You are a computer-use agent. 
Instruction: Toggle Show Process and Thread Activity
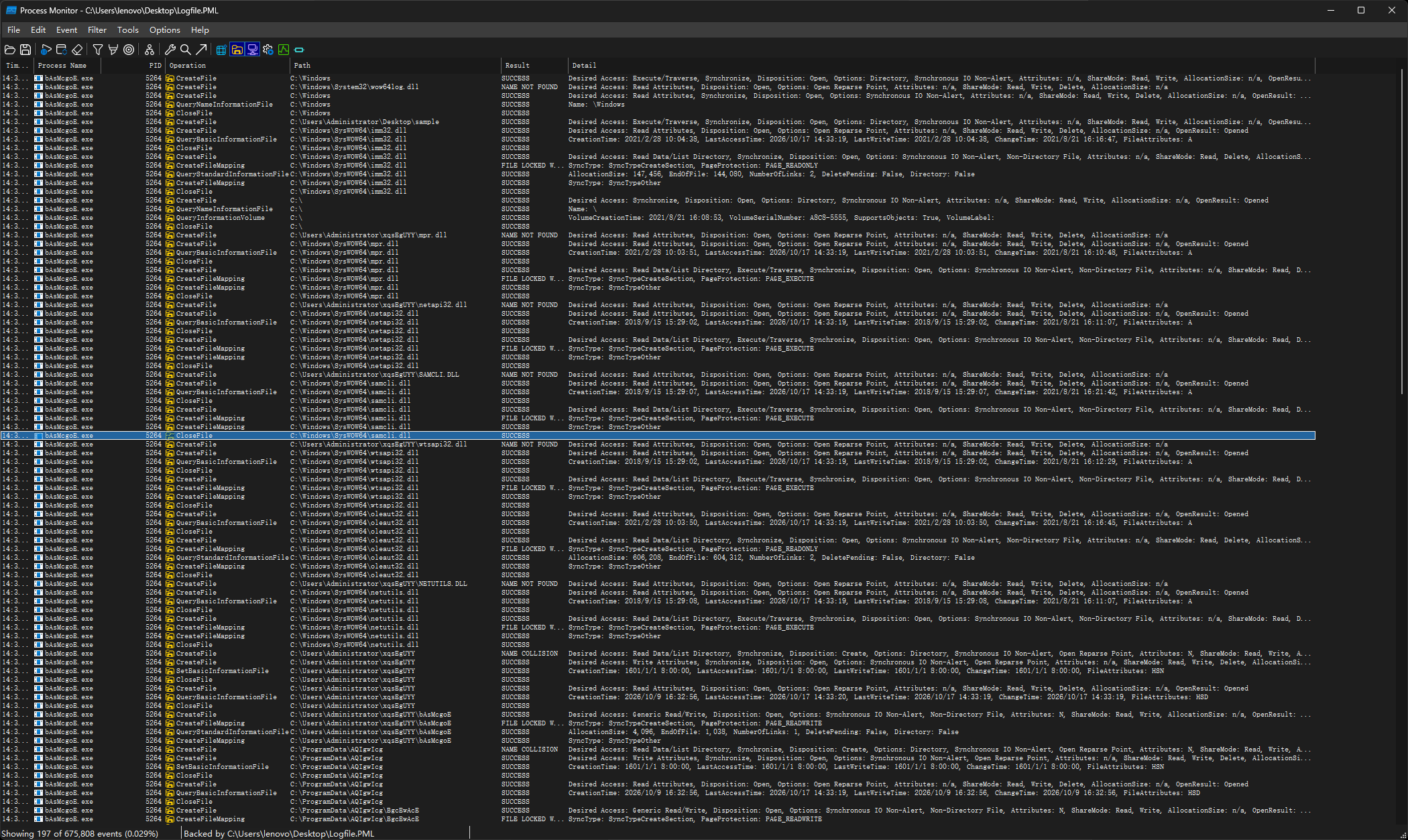click(268, 50)
